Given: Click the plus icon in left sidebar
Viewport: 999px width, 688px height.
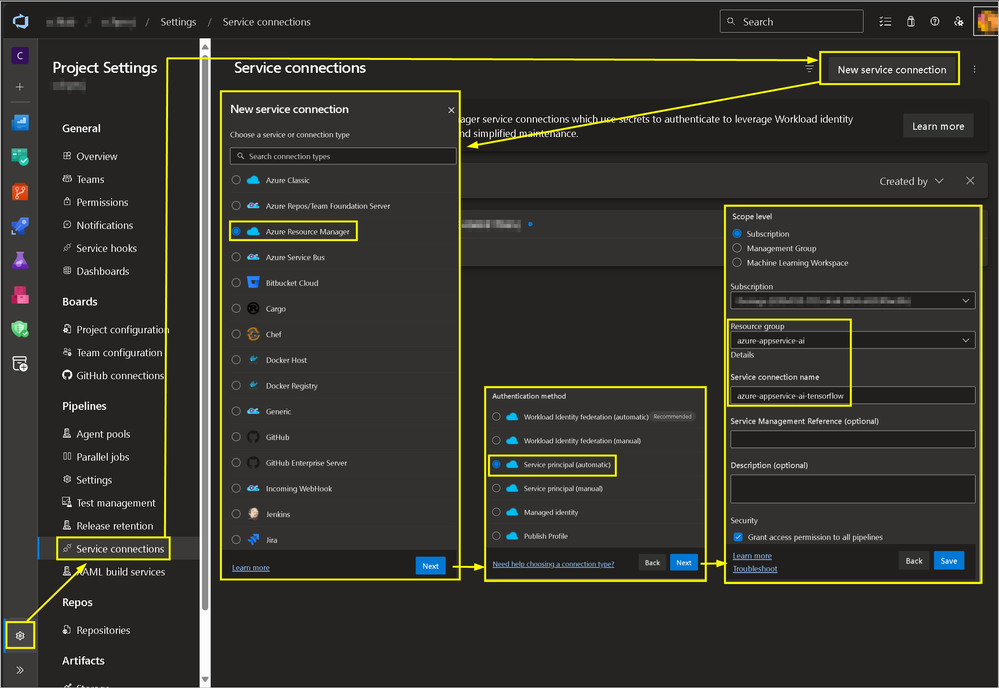Looking at the screenshot, I should point(20,87).
